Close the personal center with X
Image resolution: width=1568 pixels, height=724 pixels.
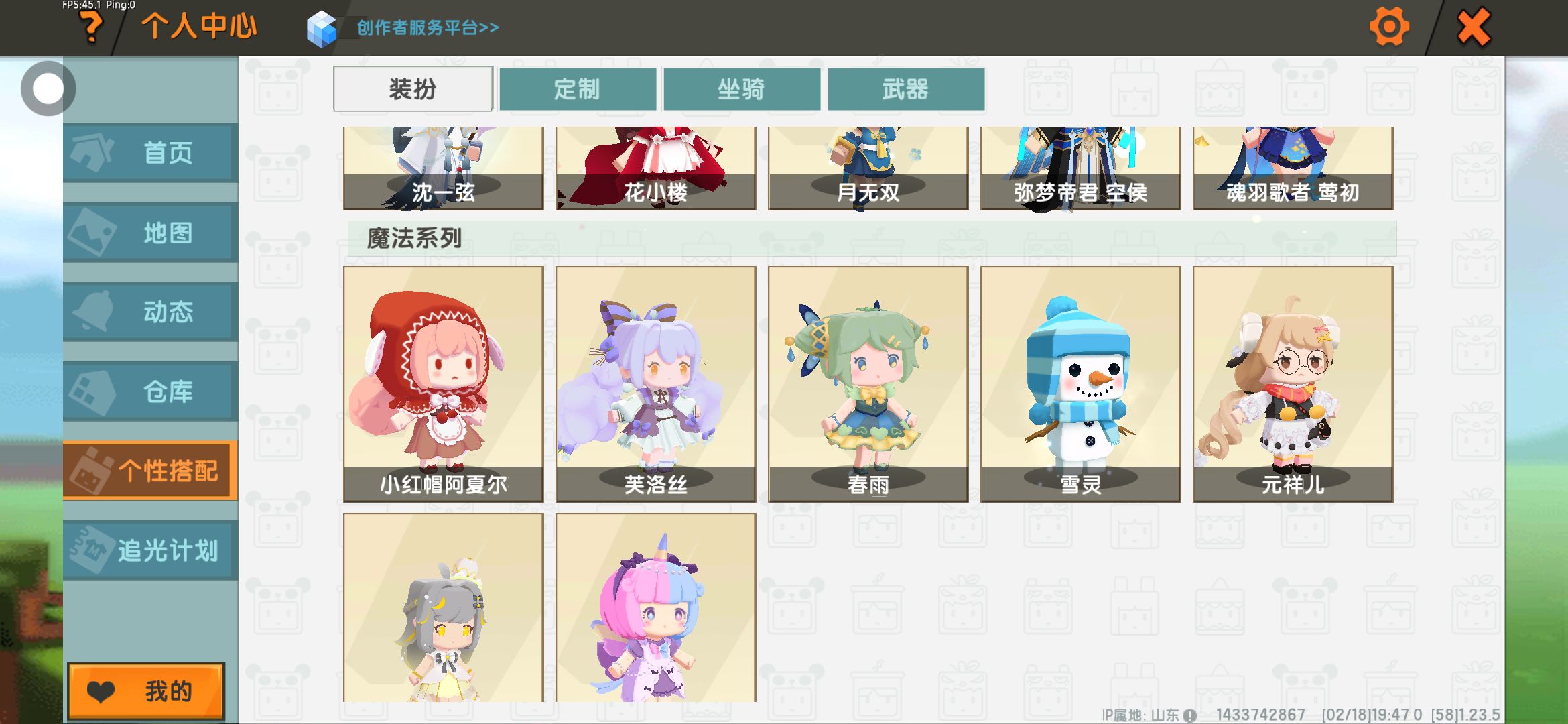[1474, 27]
